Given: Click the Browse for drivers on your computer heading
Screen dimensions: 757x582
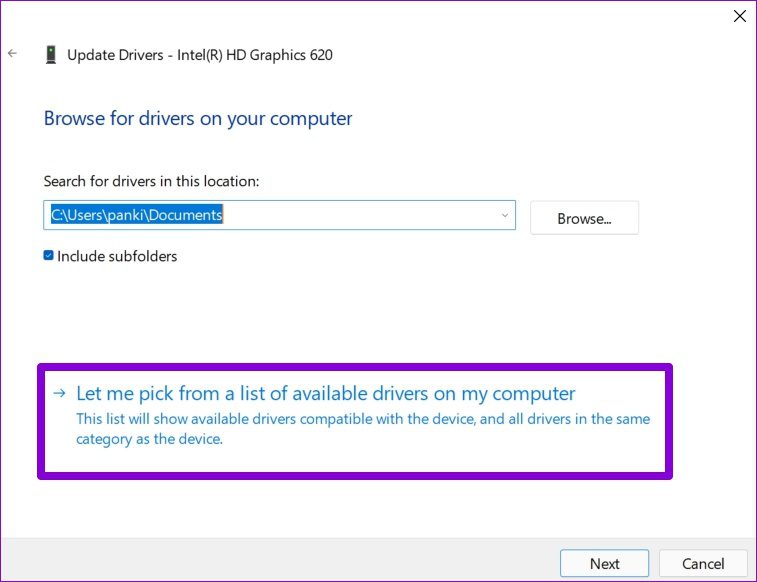Looking at the screenshot, I should [x=198, y=118].
